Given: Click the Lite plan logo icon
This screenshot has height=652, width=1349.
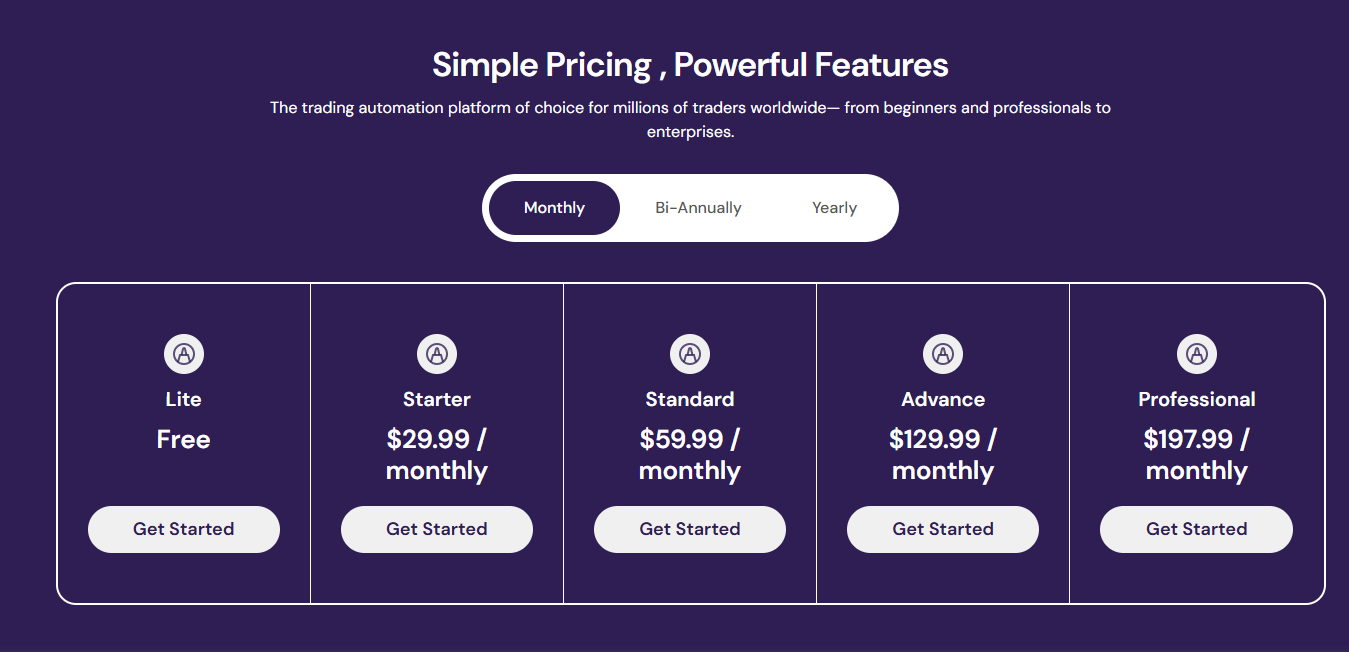Looking at the screenshot, I should (x=183, y=354).
